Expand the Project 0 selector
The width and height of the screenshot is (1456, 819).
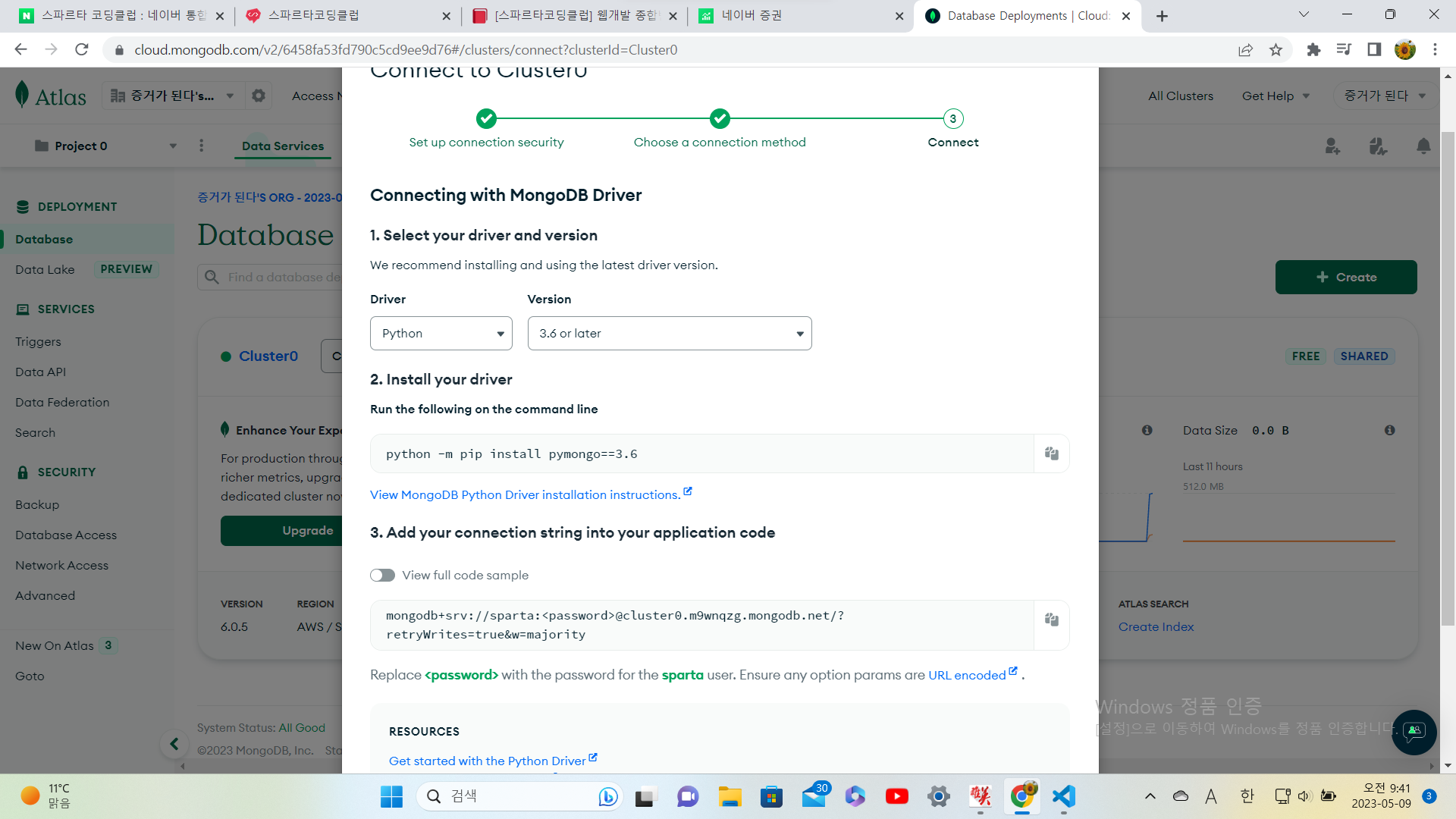105,146
